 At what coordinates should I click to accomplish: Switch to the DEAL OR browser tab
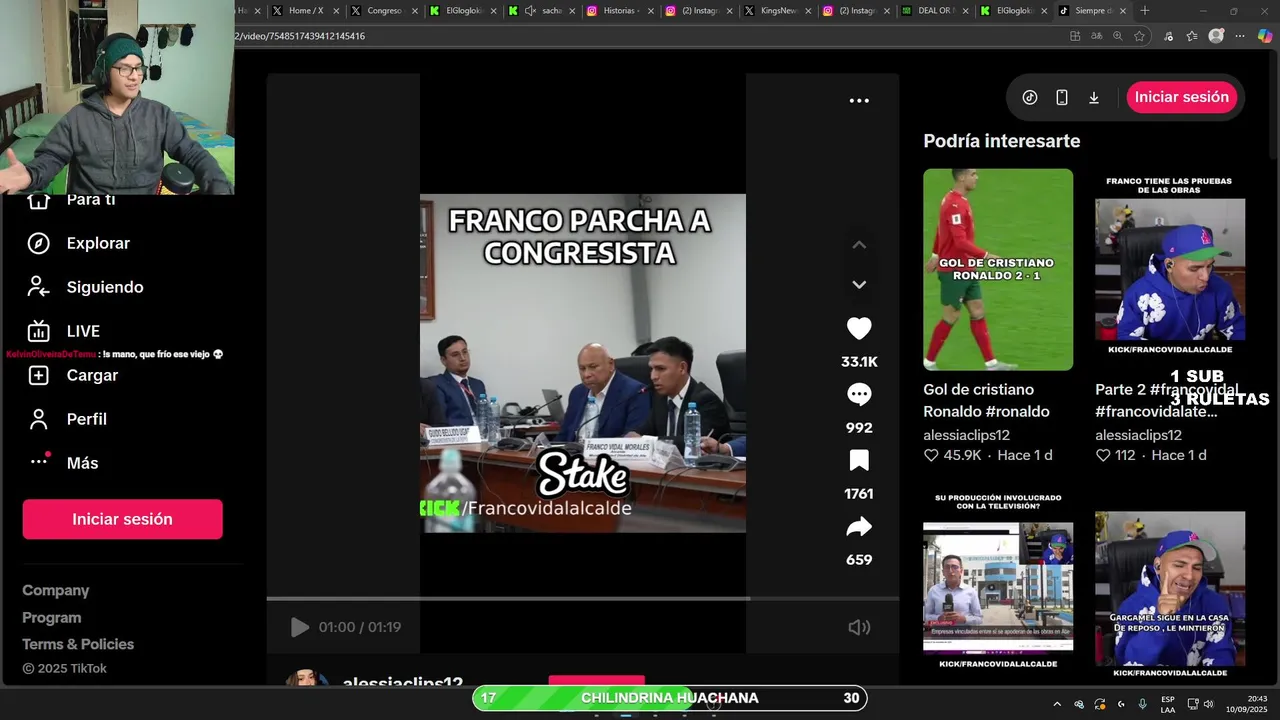tap(935, 11)
